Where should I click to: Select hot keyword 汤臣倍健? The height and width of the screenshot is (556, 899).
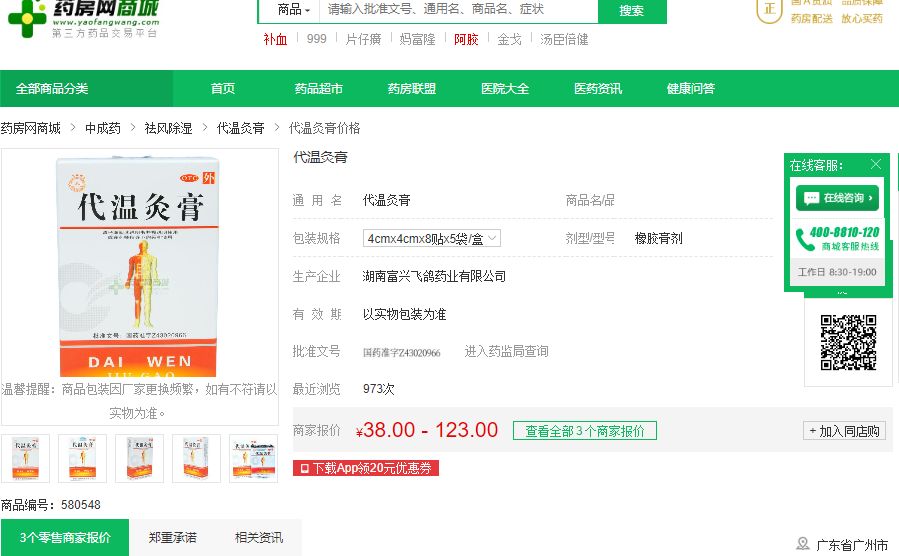[564, 39]
